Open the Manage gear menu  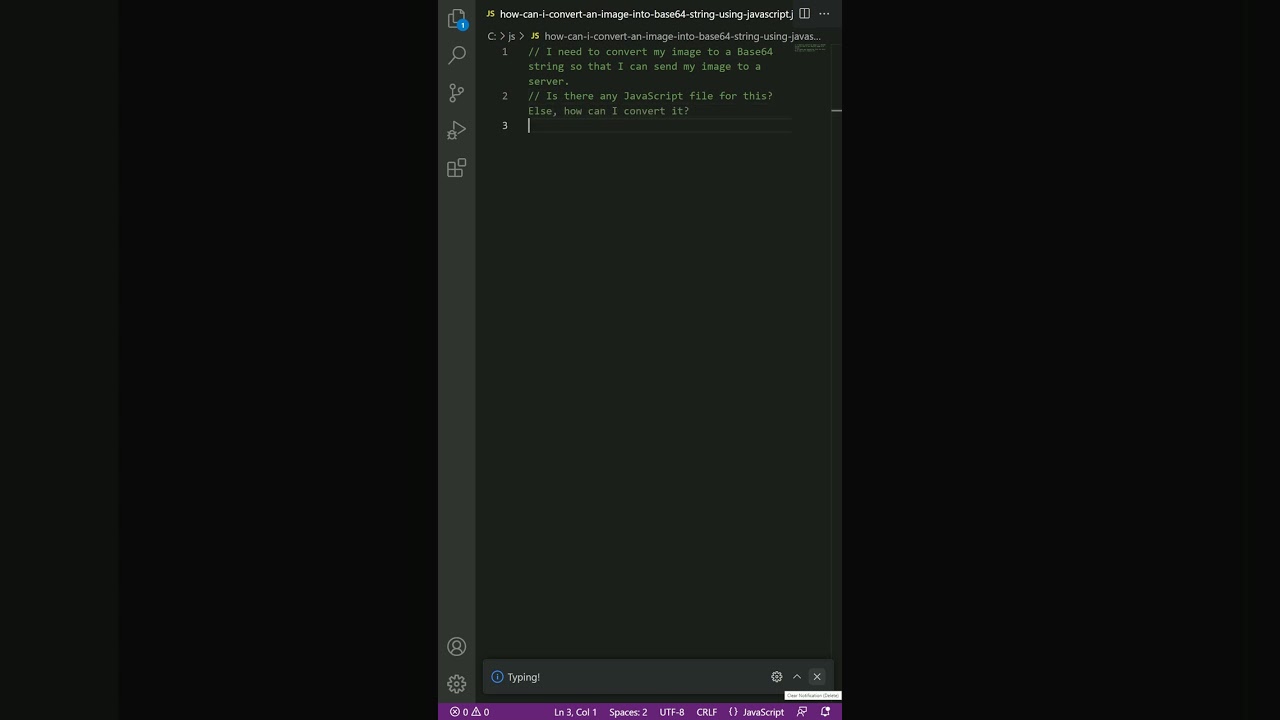(457, 684)
